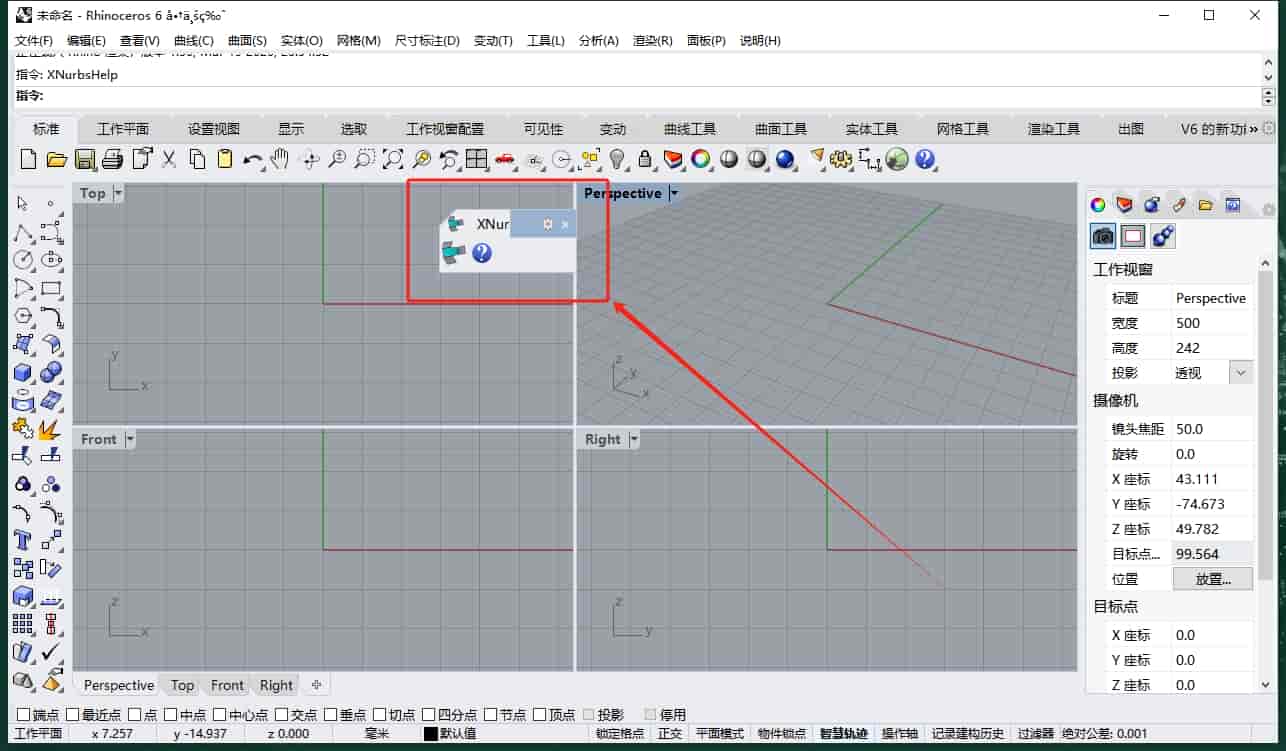Toggle 正交 mode in the status bar
Viewport: 1286px width, 751px height.
[x=669, y=732]
